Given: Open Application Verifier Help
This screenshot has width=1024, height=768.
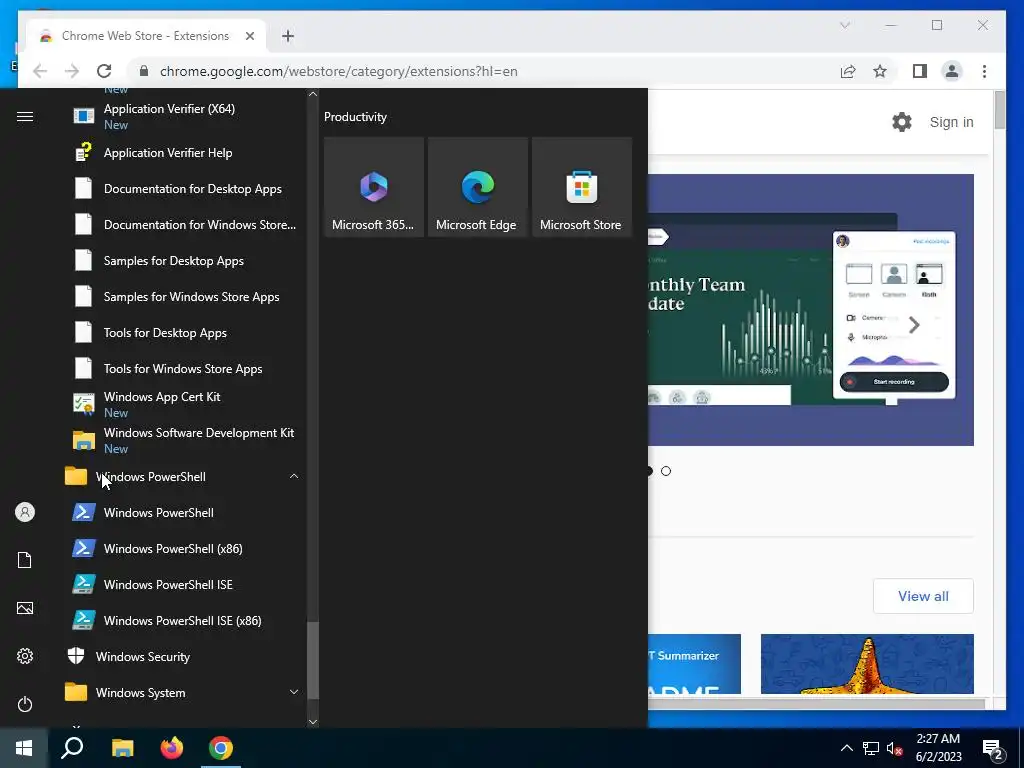Looking at the screenshot, I should 185,153.
